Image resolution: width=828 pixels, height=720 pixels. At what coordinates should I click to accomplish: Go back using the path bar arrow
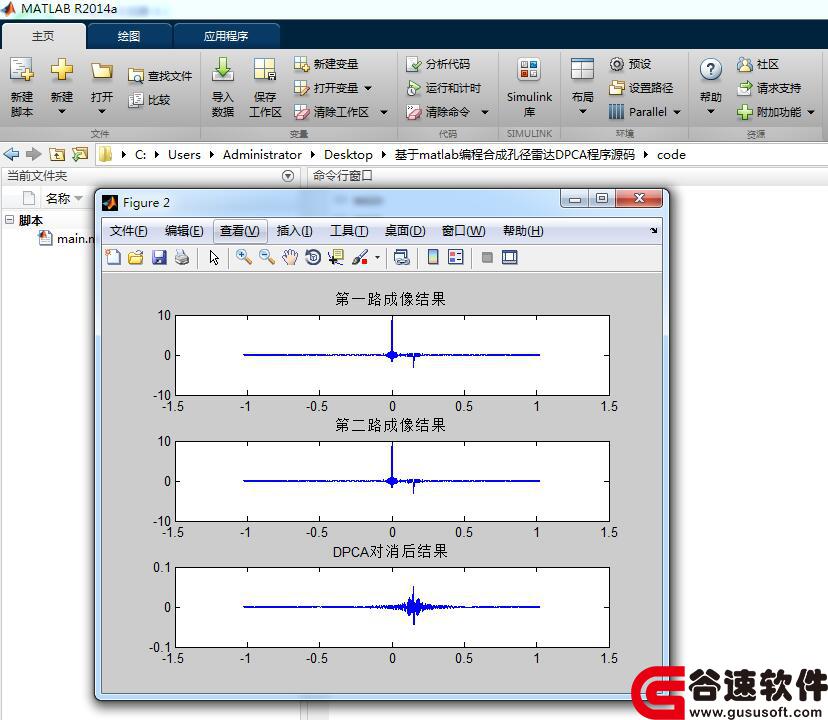[x=11, y=154]
